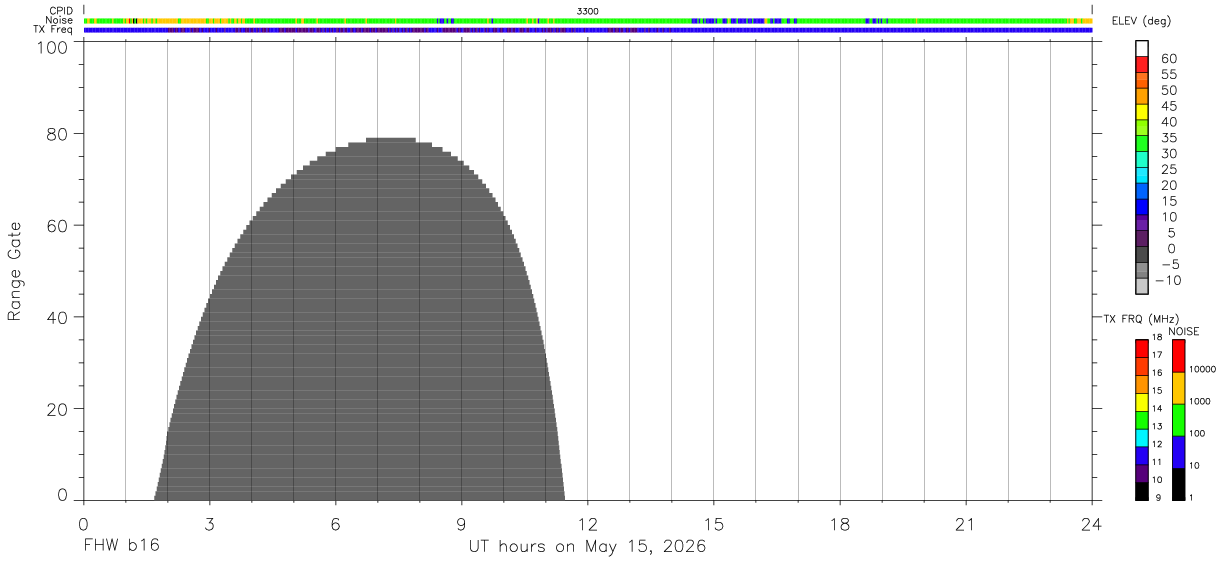Click the 12 tick label on time axis
The height and width of the screenshot is (567, 1228).
pyautogui.click(x=588, y=524)
